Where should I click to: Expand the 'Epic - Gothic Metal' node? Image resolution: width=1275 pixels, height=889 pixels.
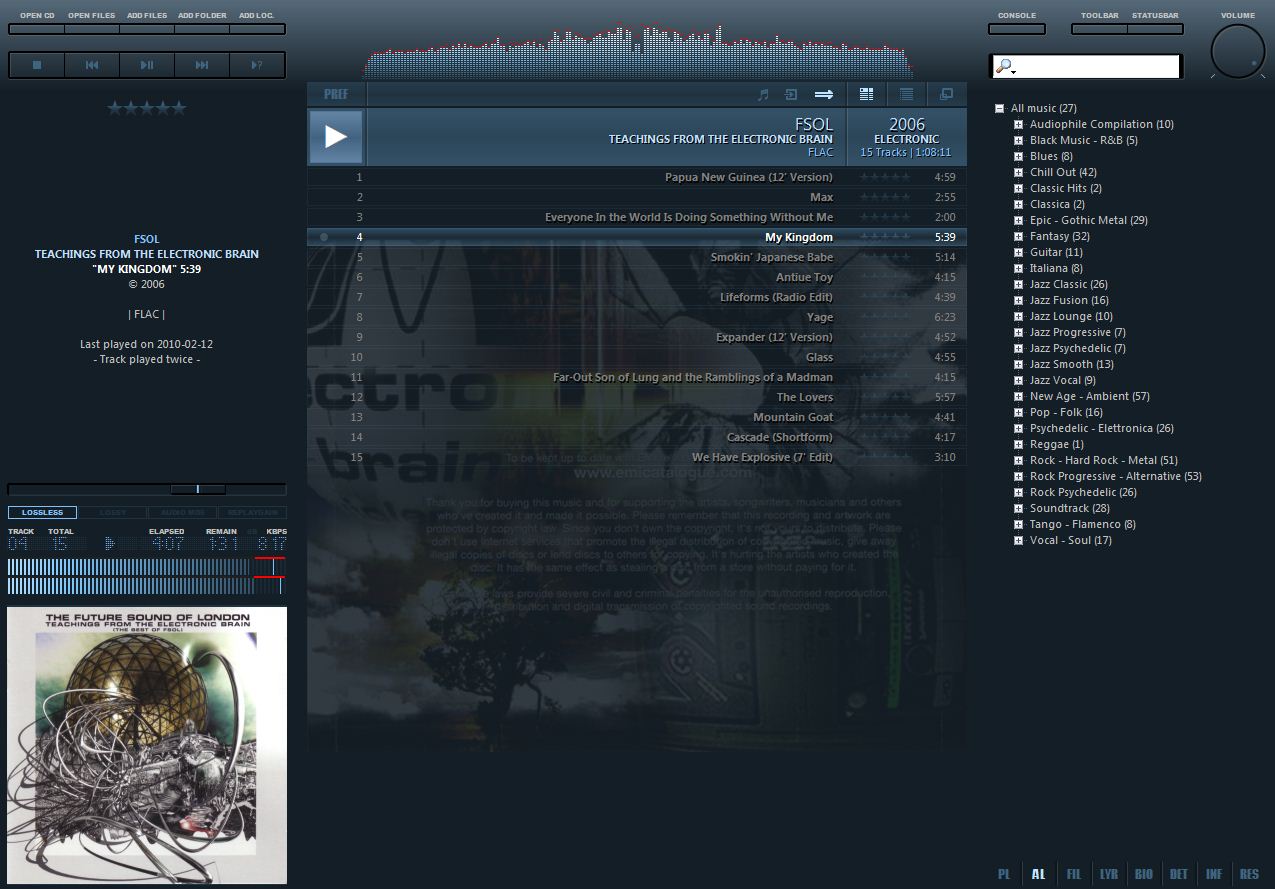1019,220
